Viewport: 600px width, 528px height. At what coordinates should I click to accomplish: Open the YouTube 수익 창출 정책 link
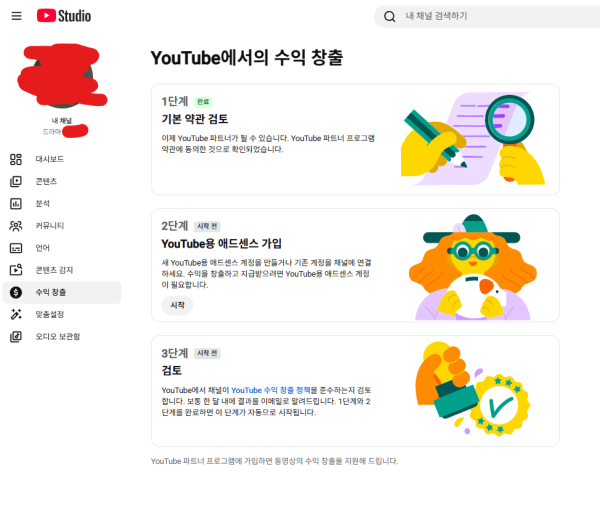pos(271,390)
